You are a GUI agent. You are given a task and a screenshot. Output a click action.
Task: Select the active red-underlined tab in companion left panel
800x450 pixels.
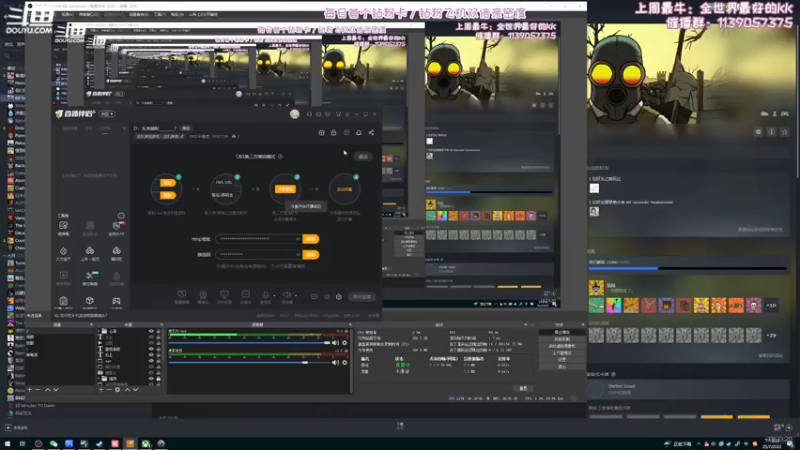point(105,129)
